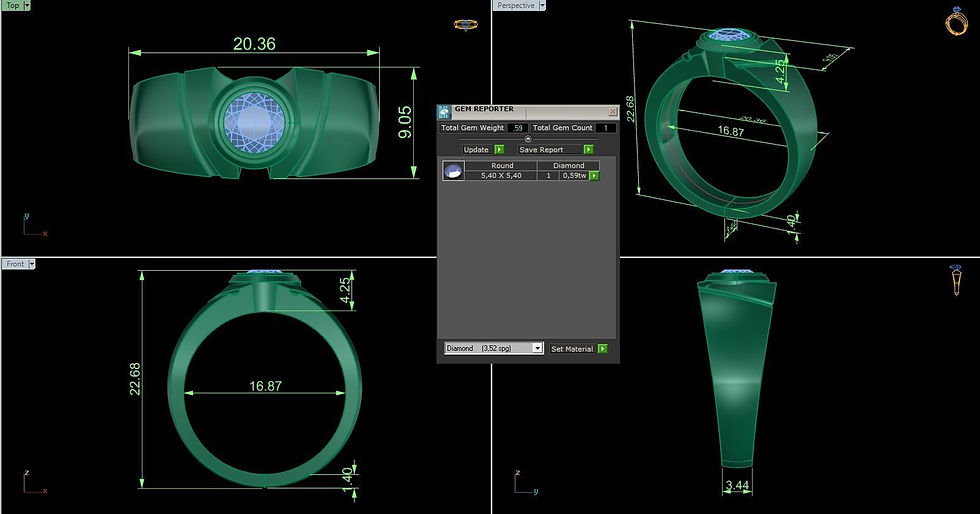Click the green Set Material arrow

click(602, 348)
